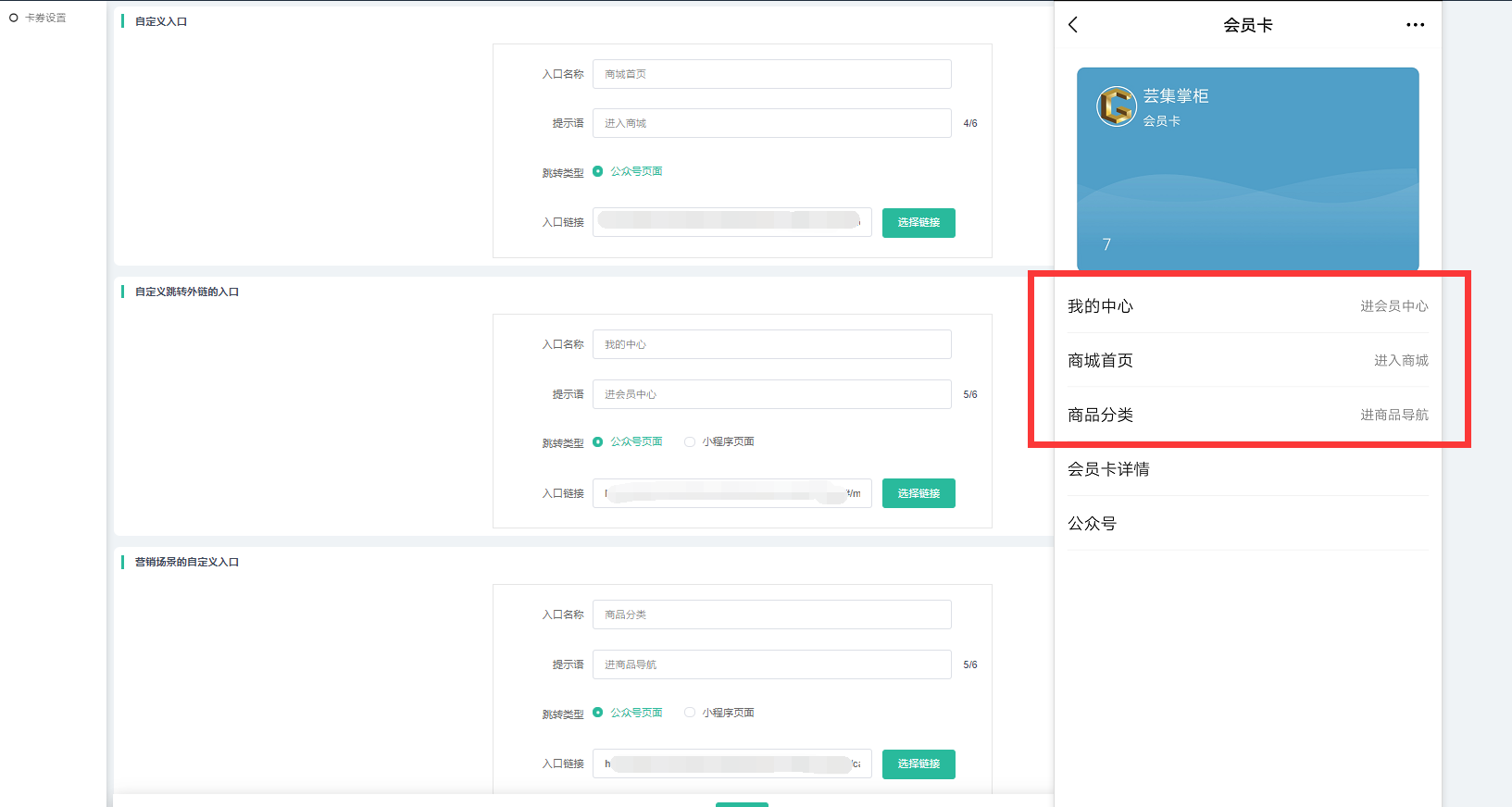Viewport: 1512px width, 807px height.
Task: Tap 公众号 entry in the preview list
Action: pos(1247,524)
